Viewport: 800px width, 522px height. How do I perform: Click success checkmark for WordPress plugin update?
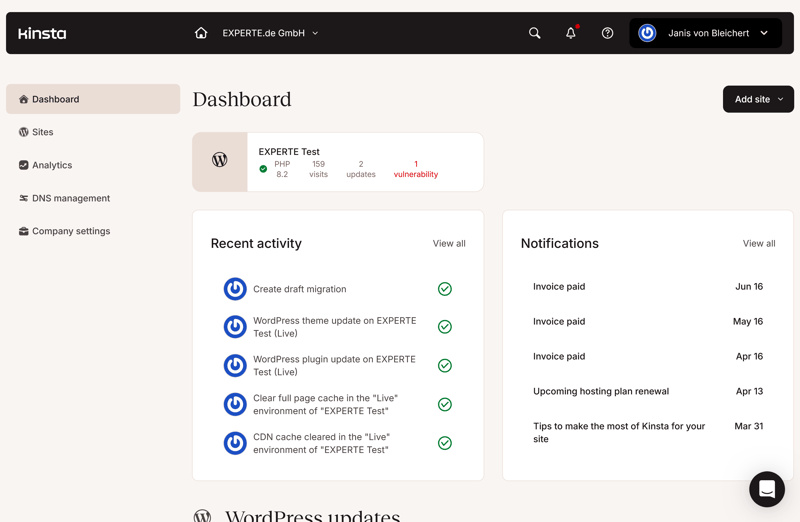(x=445, y=365)
